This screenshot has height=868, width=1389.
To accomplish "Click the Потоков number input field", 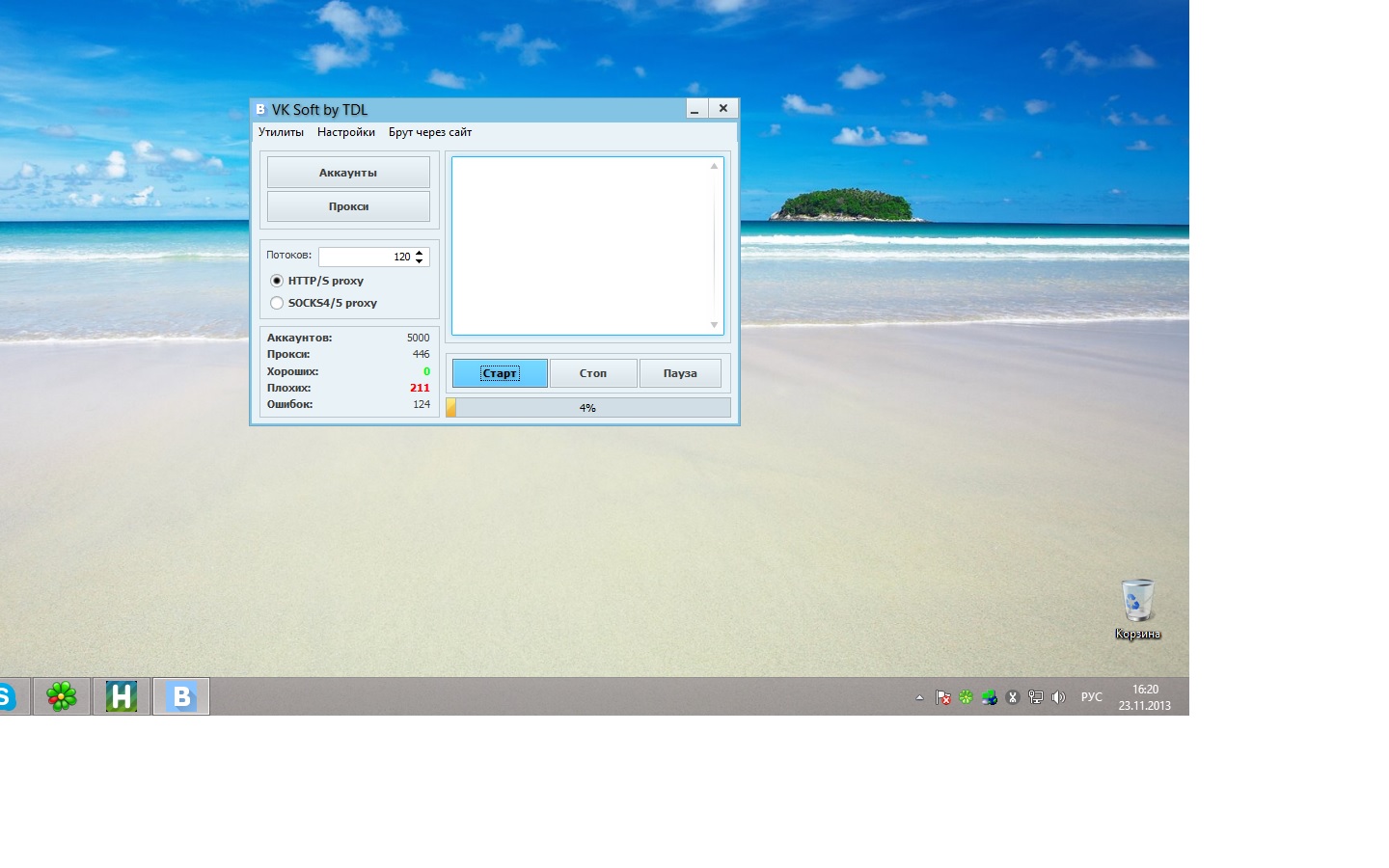I will (x=367, y=257).
